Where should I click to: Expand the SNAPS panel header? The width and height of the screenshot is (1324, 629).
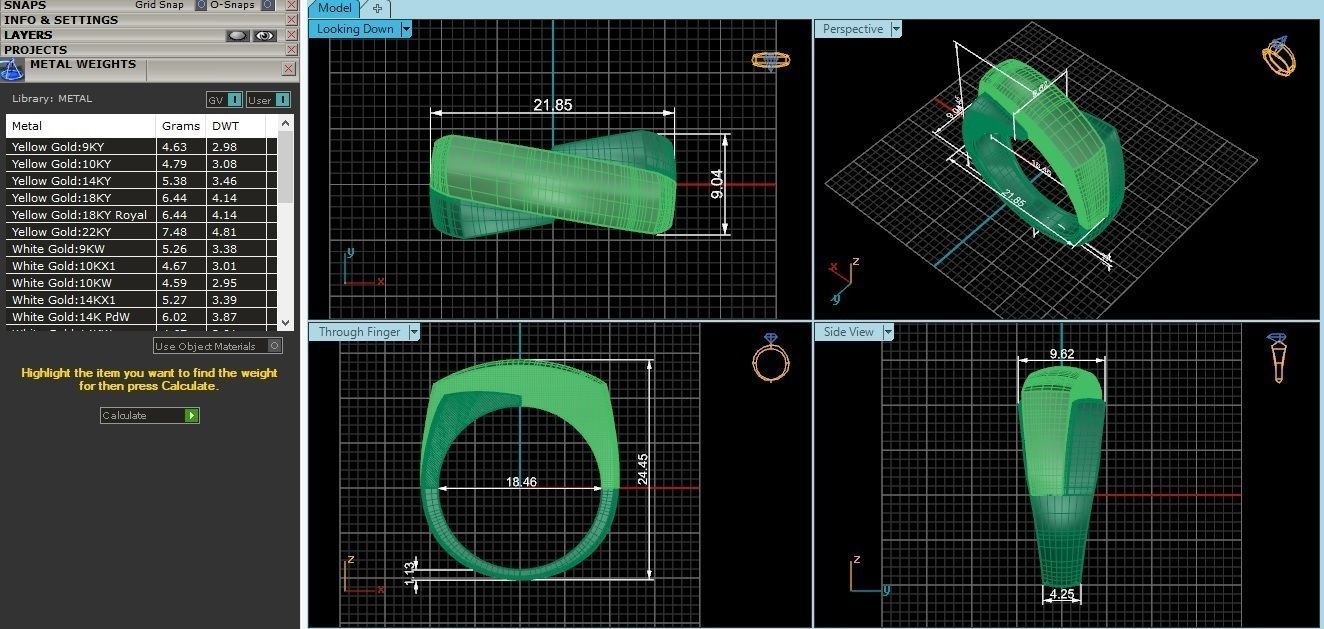tap(25, 5)
